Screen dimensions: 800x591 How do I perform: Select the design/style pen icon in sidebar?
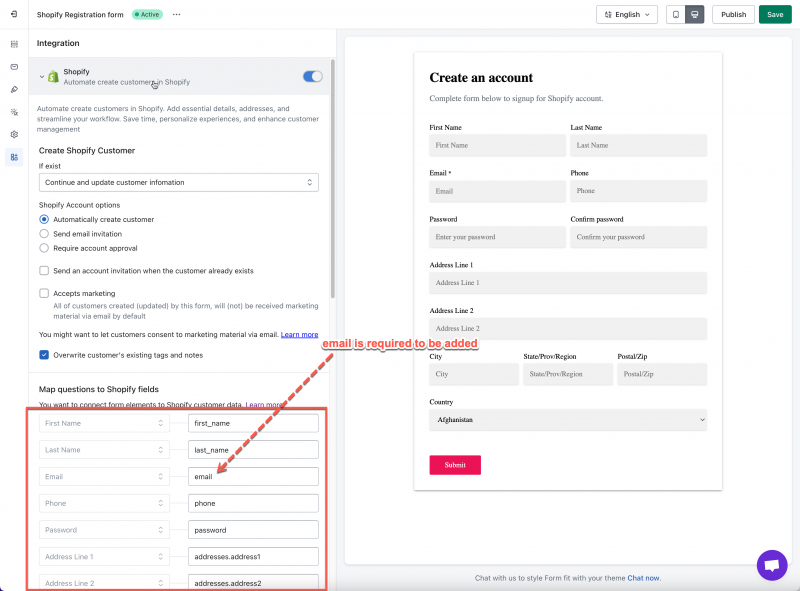14,89
